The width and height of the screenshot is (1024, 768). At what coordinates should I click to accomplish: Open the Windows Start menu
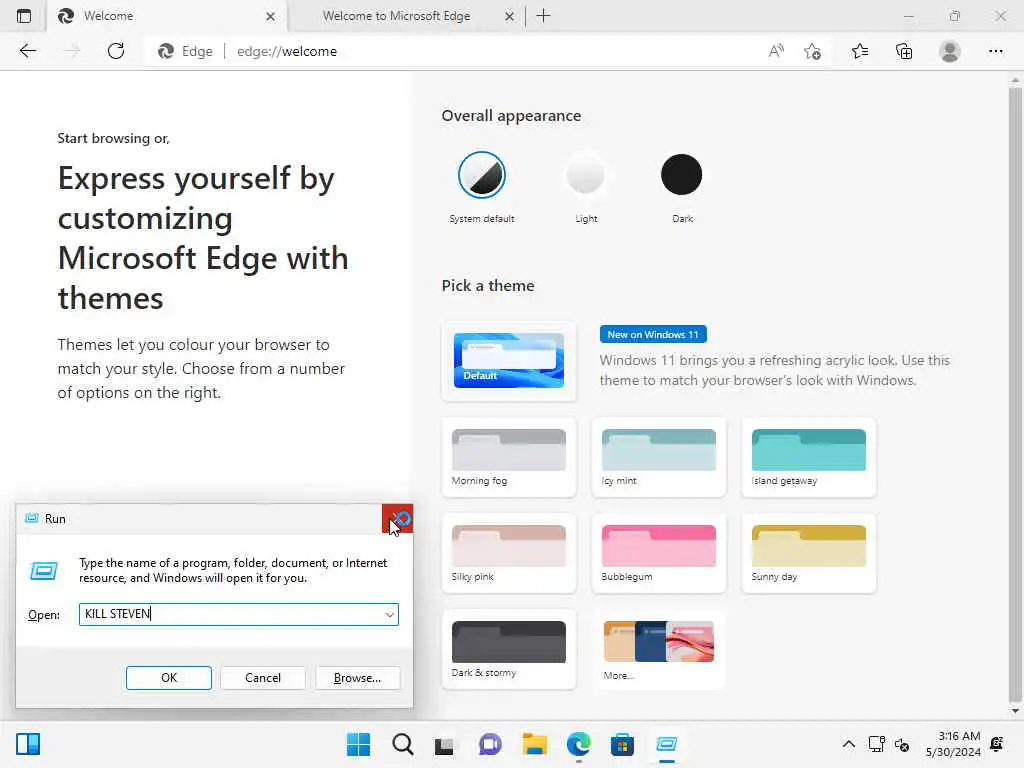[358, 744]
